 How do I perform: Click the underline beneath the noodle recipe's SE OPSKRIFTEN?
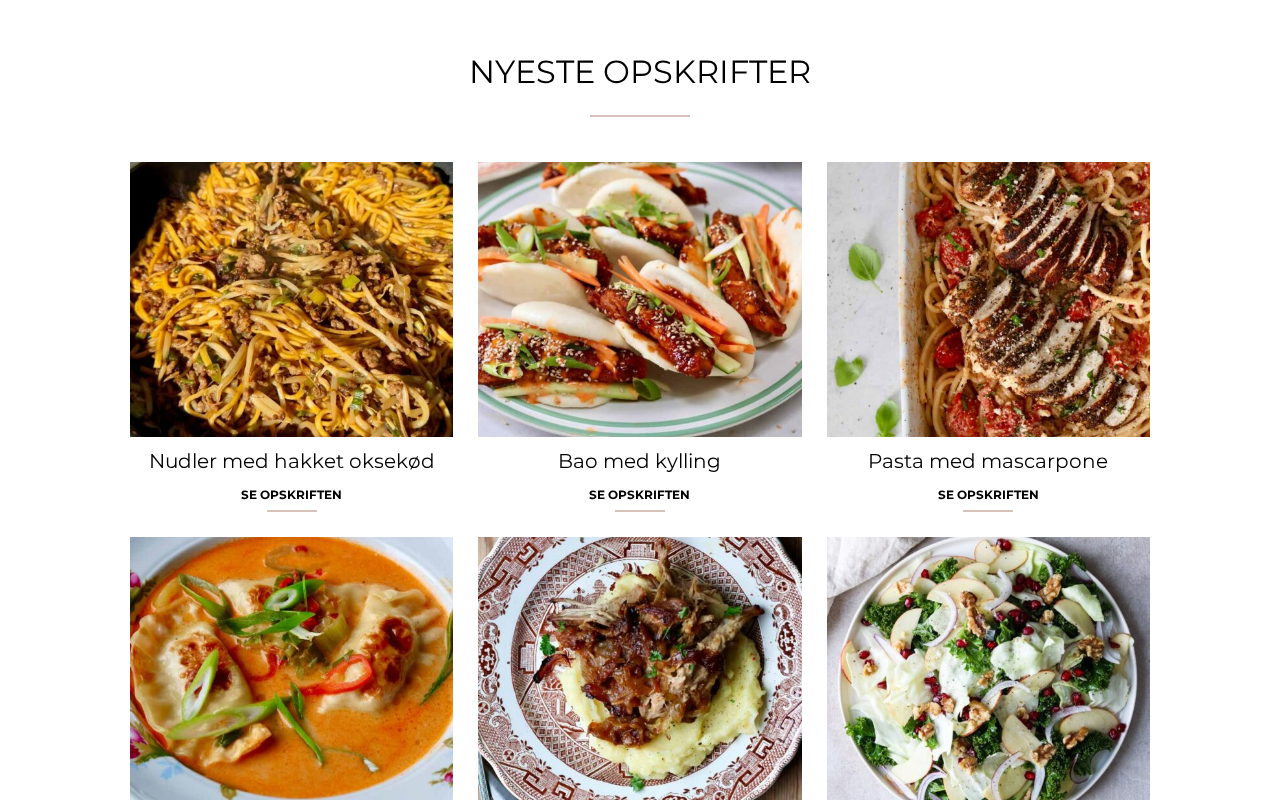(x=291, y=511)
